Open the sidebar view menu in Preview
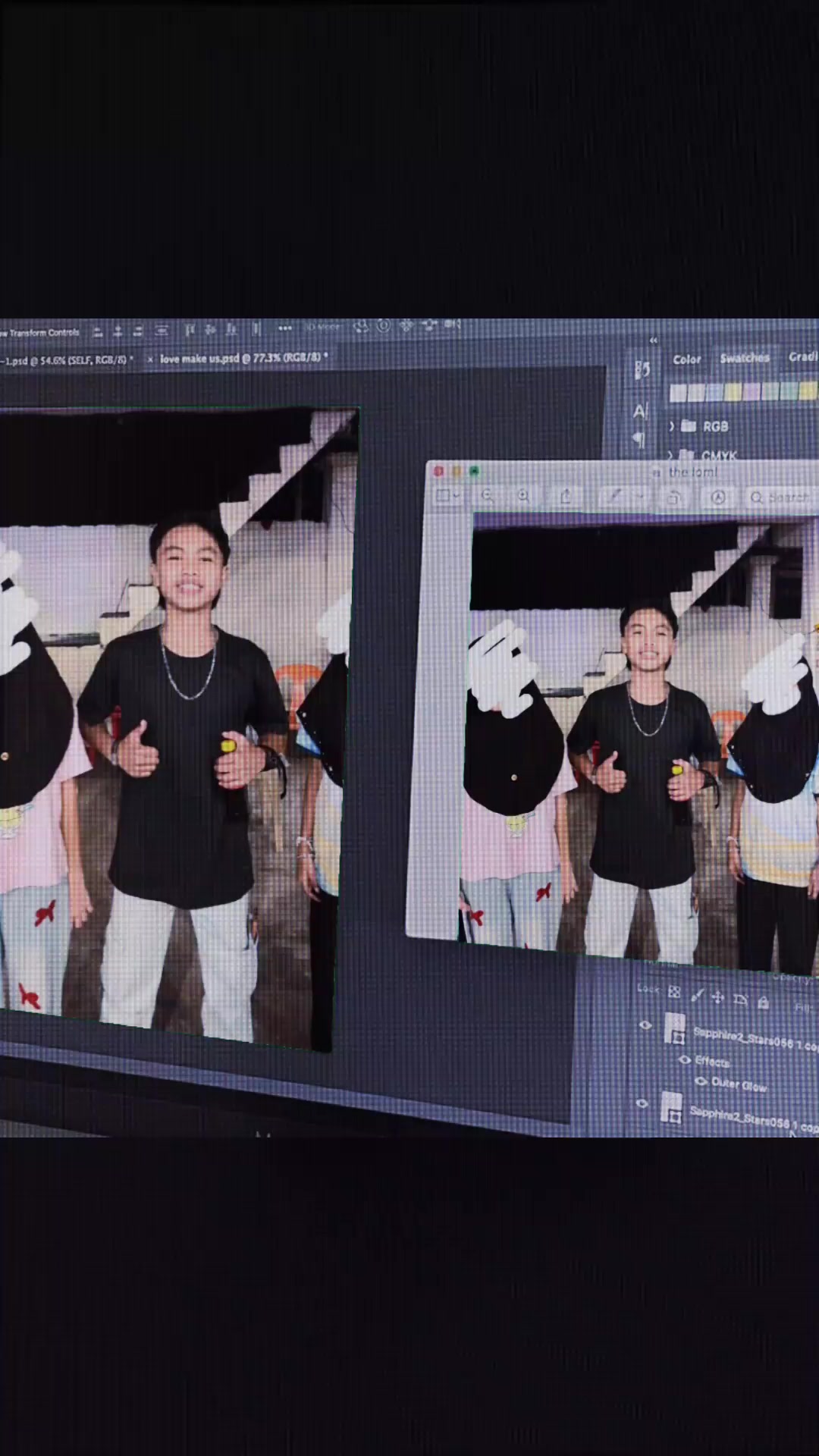This screenshot has height=1456, width=819. click(447, 495)
